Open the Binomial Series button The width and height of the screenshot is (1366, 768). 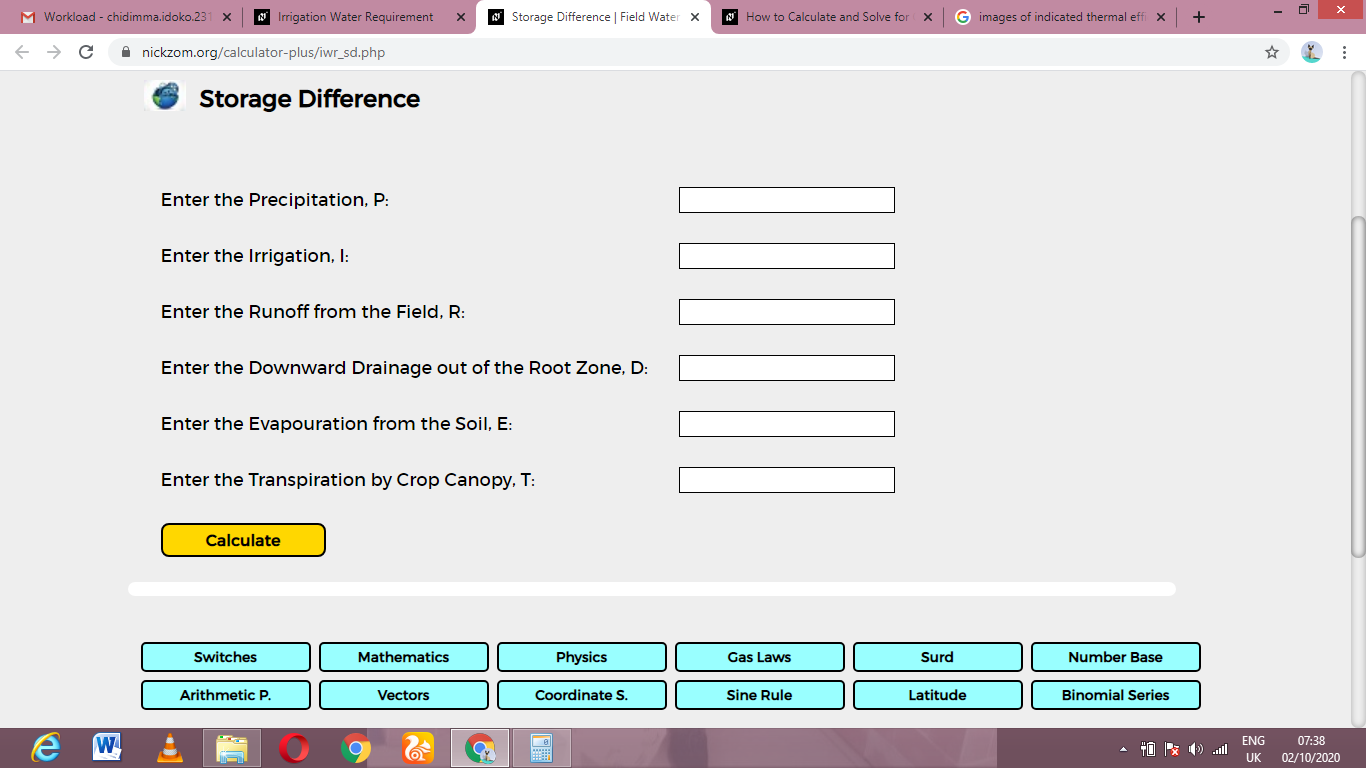[1116, 695]
